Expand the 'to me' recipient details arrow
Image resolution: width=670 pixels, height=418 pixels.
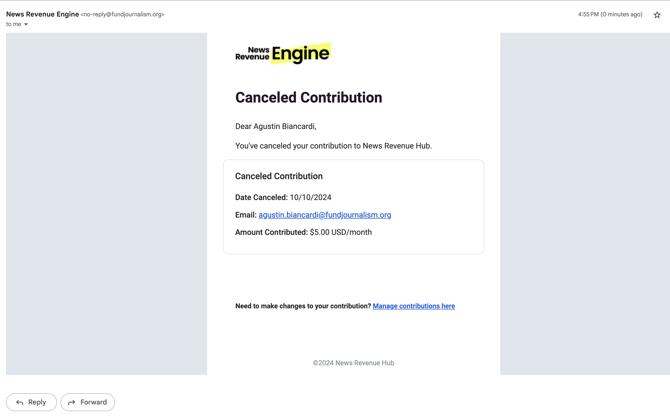pos(26,24)
